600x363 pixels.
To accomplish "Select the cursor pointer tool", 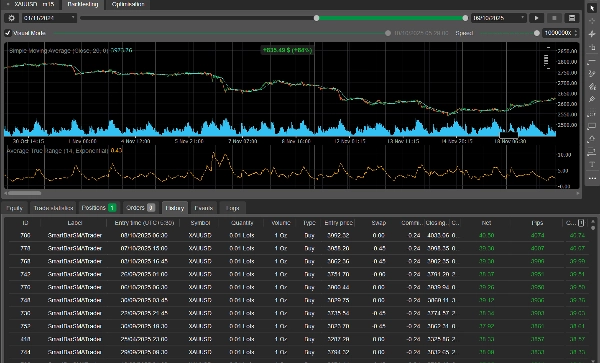I will point(592,8).
